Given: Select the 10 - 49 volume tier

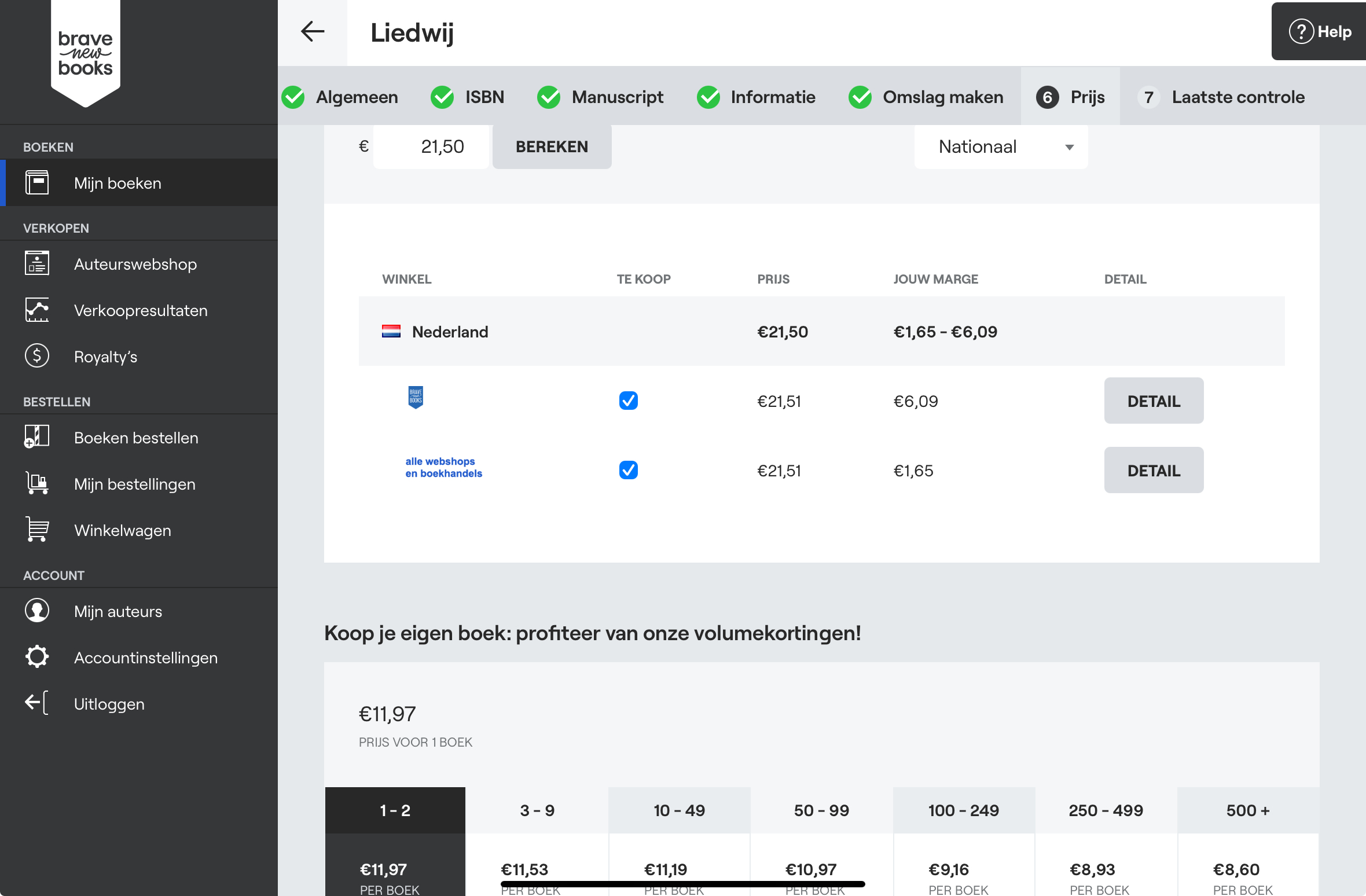Looking at the screenshot, I should 679,810.
